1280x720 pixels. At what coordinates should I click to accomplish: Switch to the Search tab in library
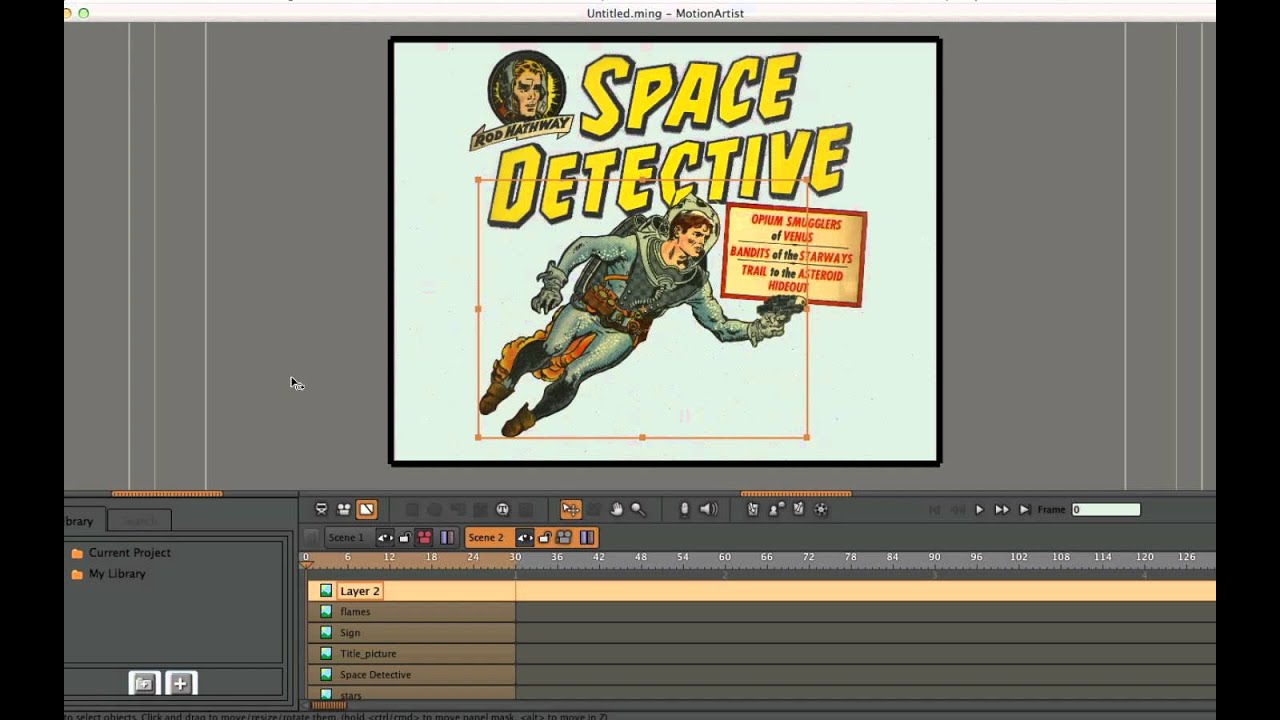pos(139,521)
